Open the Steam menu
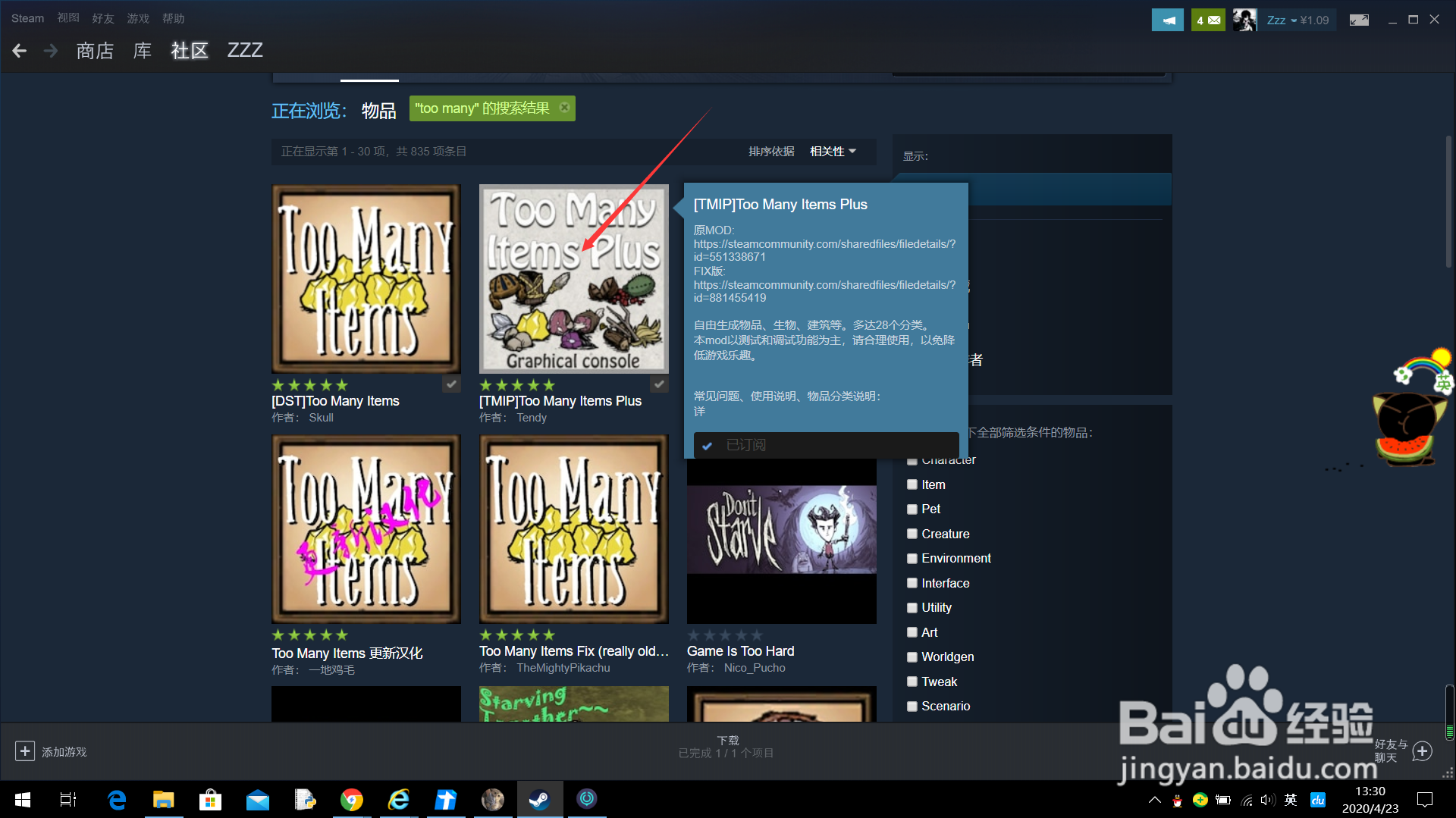Viewport: 1456px width, 818px height. coord(27,18)
